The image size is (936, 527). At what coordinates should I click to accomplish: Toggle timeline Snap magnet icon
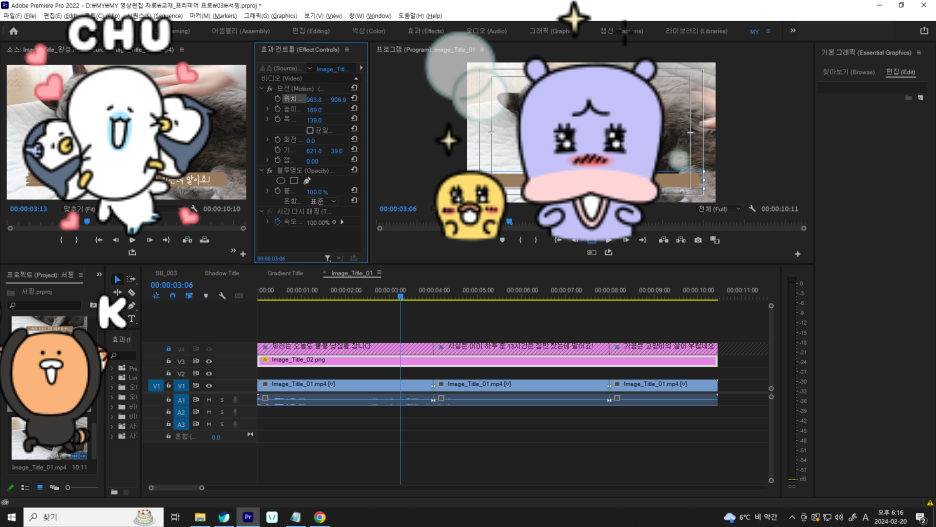tap(173, 295)
